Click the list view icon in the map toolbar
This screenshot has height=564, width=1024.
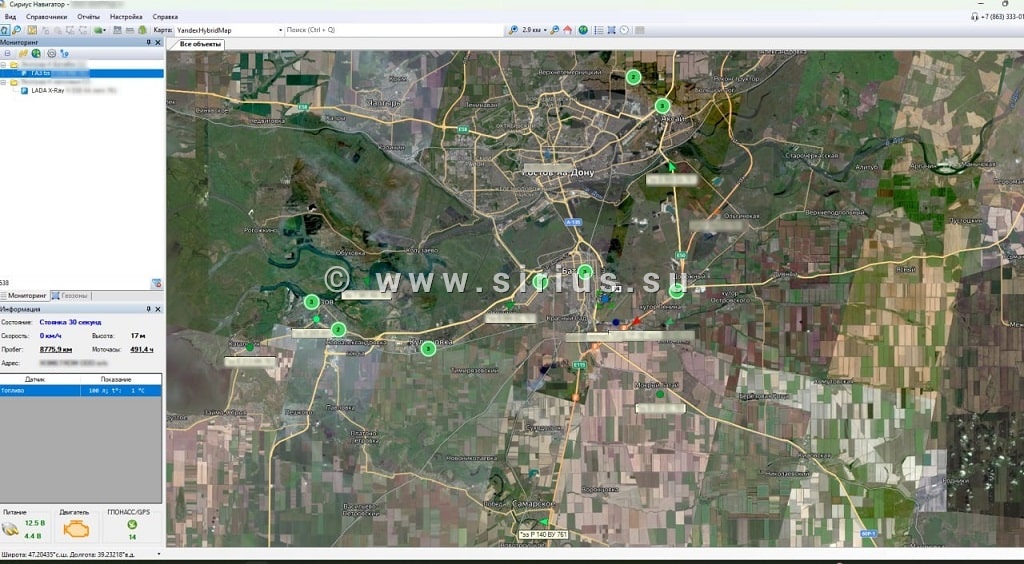pos(599,30)
